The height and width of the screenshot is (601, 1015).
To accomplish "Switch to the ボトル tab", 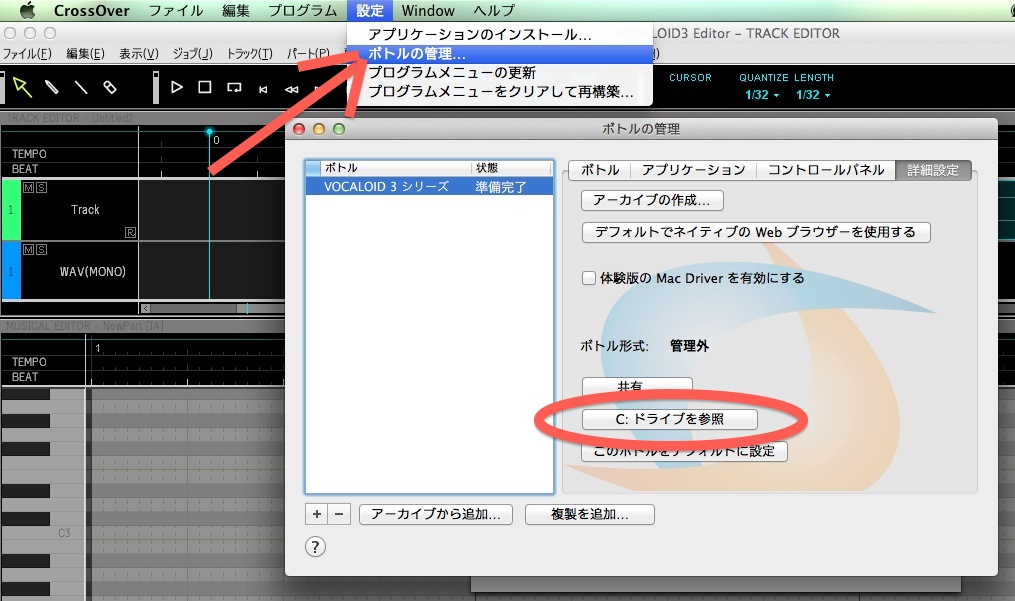I will (599, 170).
